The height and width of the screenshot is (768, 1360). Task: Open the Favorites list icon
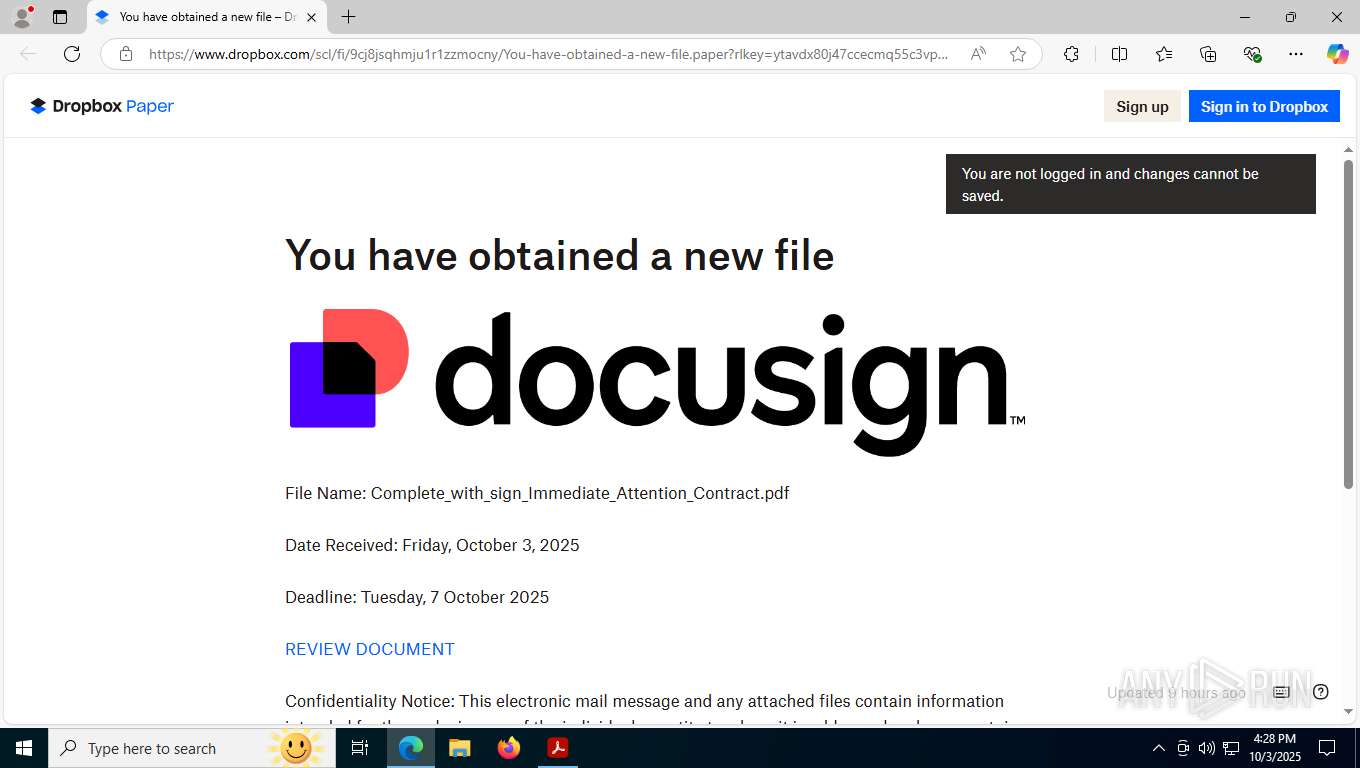(1164, 54)
